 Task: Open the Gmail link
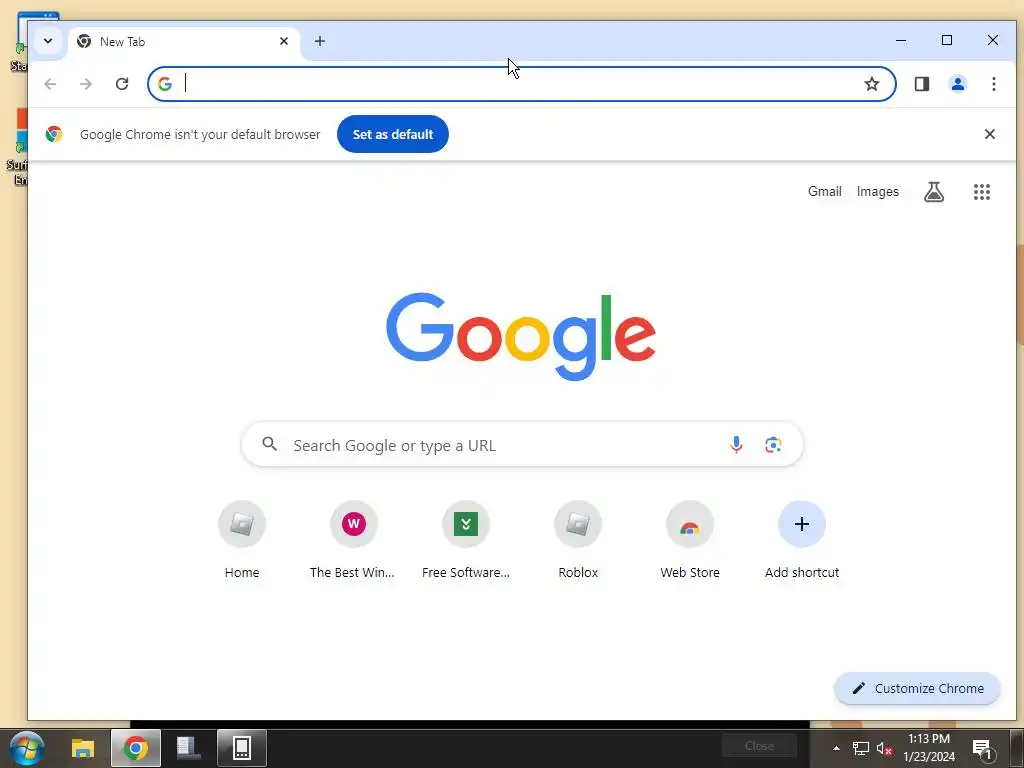point(824,191)
